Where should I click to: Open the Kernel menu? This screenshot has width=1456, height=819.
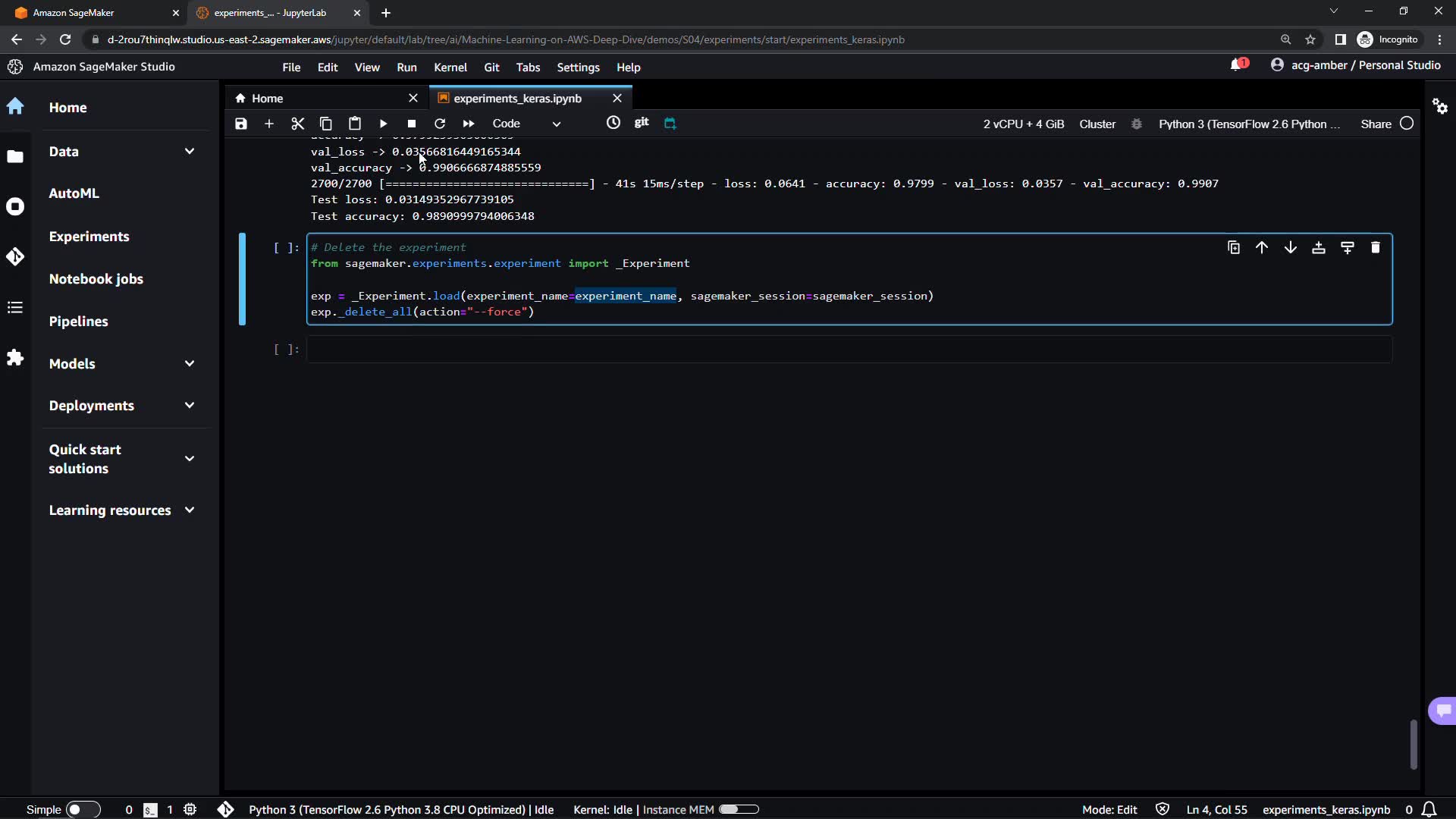click(450, 67)
